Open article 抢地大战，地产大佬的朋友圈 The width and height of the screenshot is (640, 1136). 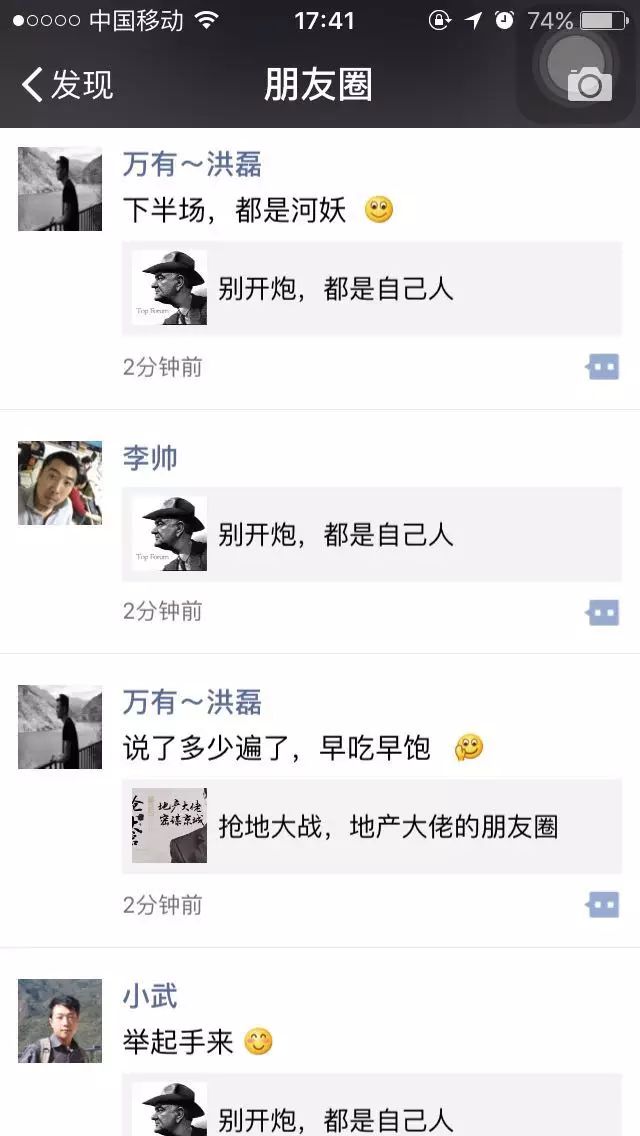(x=372, y=826)
